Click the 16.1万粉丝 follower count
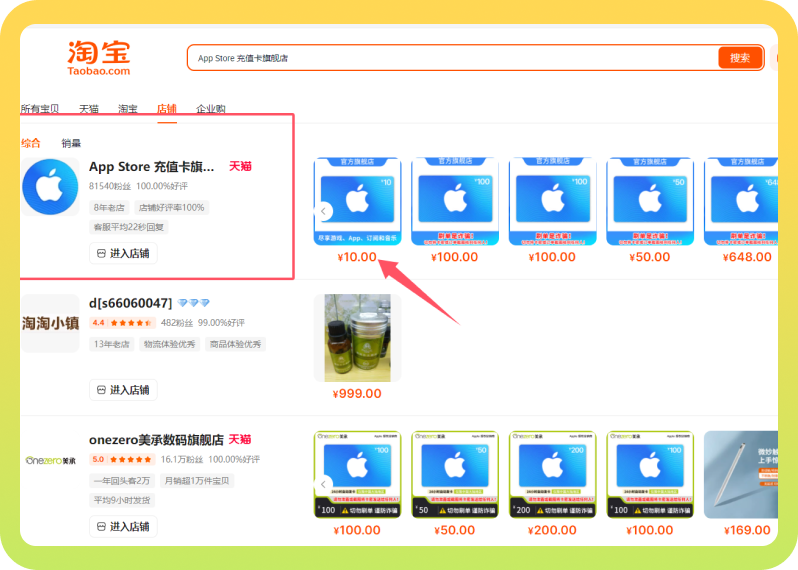798x570 pixels. click(x=182, y=460)
